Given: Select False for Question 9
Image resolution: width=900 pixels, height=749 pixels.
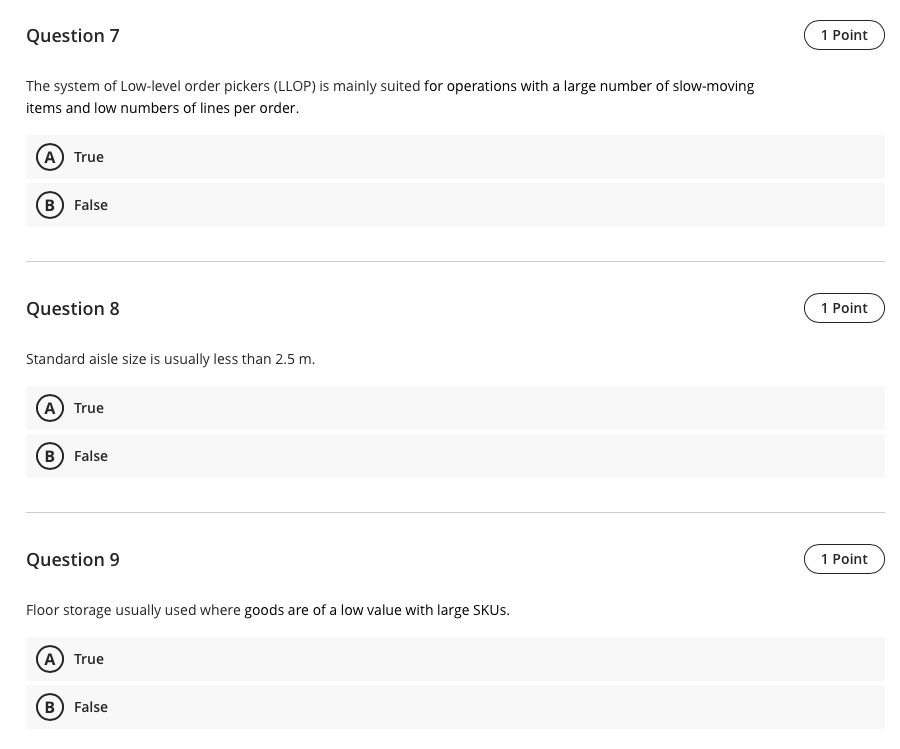Looking at the screenshot, I should 91,707.
